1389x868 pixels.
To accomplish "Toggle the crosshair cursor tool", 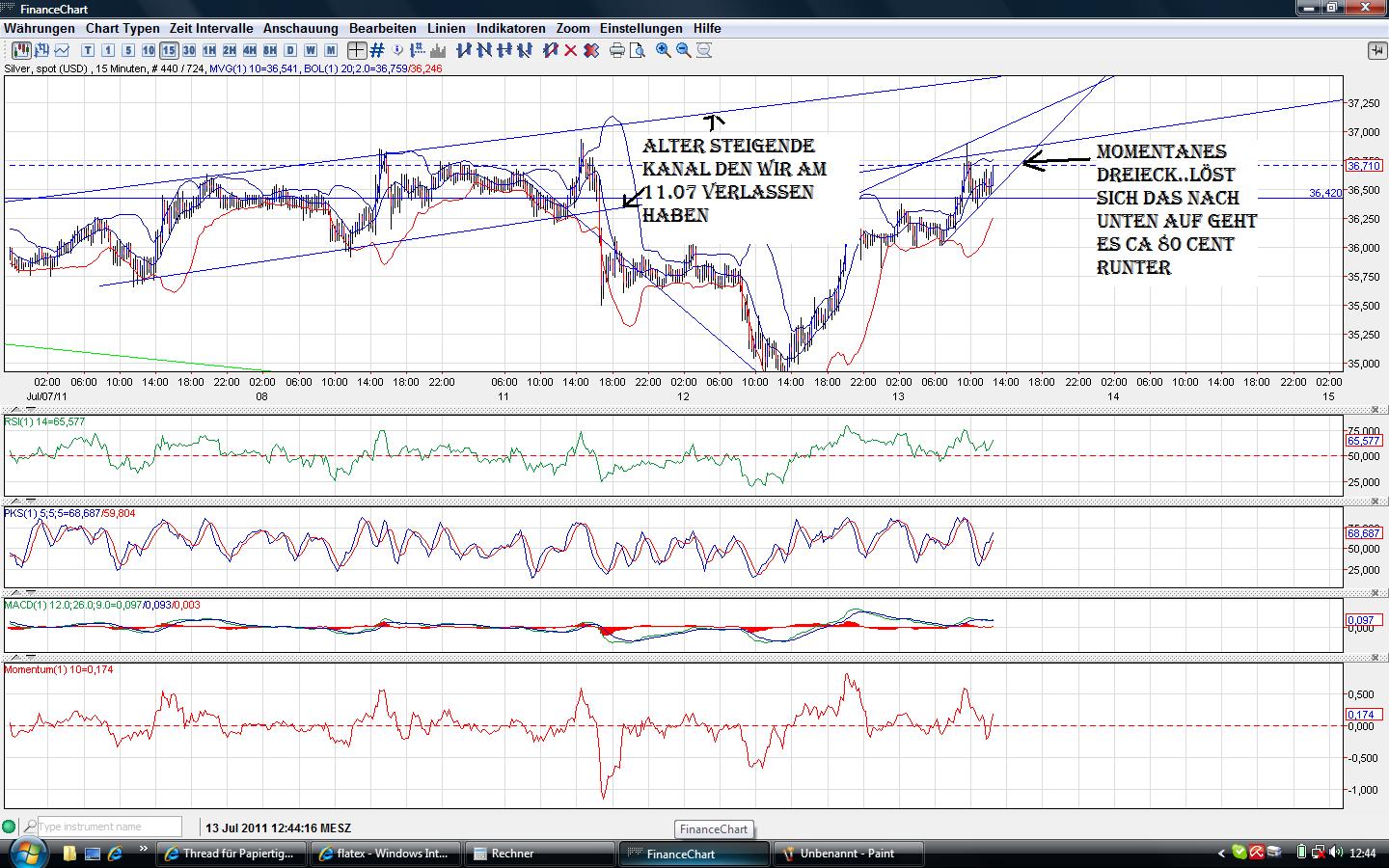I will click(x=357, y=50).
